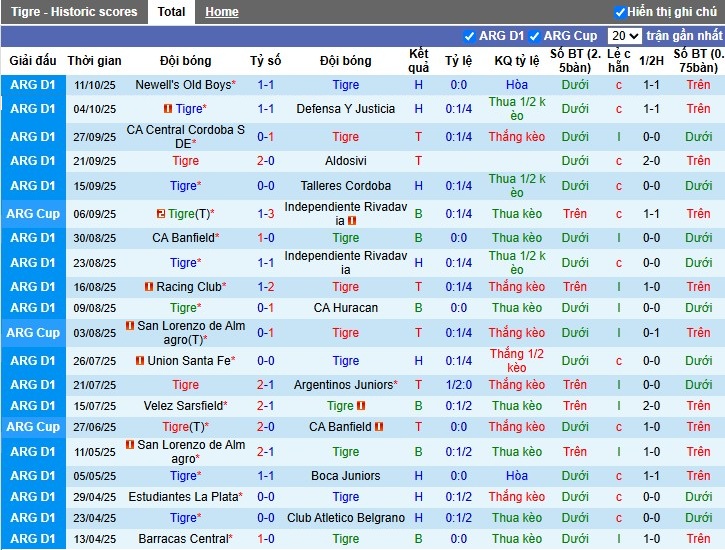Click the ARG Cup league cell for 06/09/25
725x550 pixels.
(34, 214)
